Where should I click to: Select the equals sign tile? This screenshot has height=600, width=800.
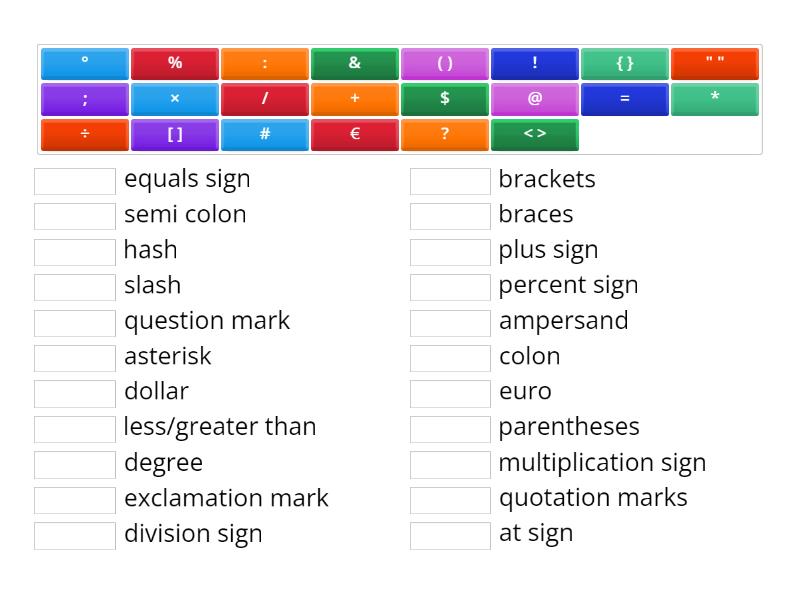pos(625,99)
